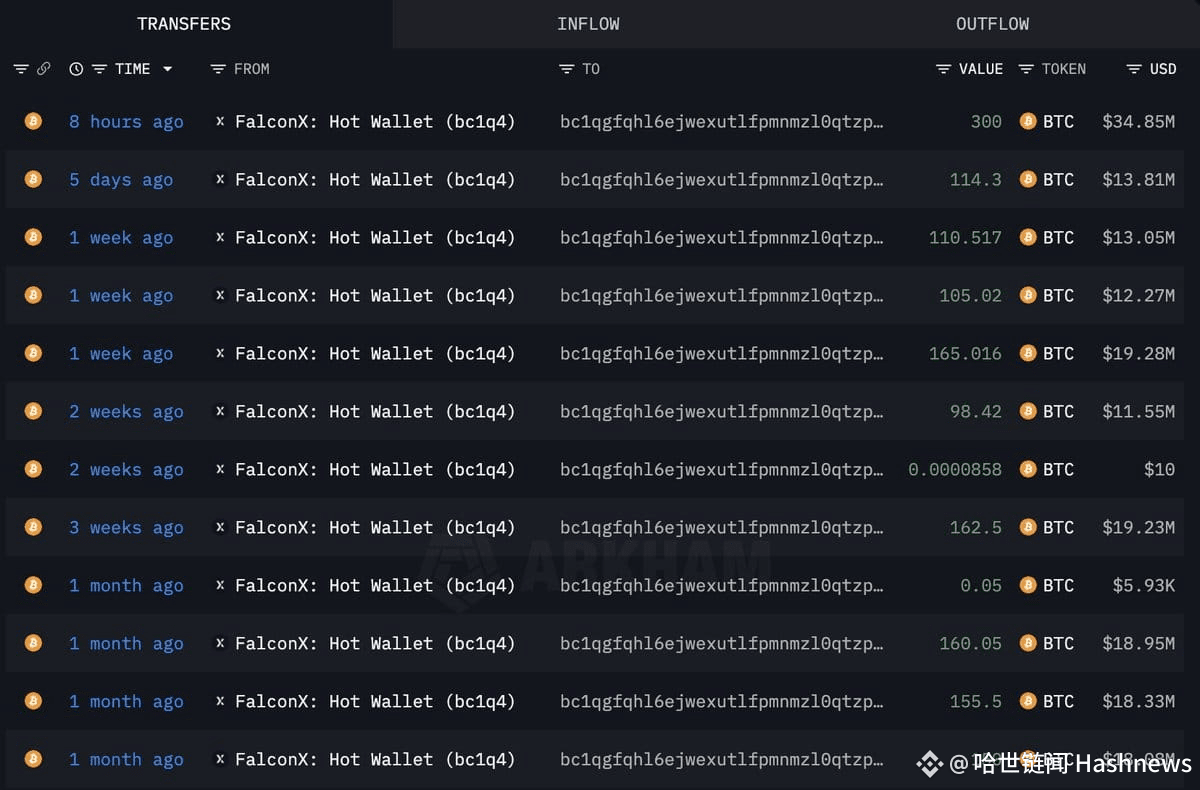The width and height of the screenshot is (1200, 790).
Task: Open the recipient address in the $5.93K row
Action: 722,586
